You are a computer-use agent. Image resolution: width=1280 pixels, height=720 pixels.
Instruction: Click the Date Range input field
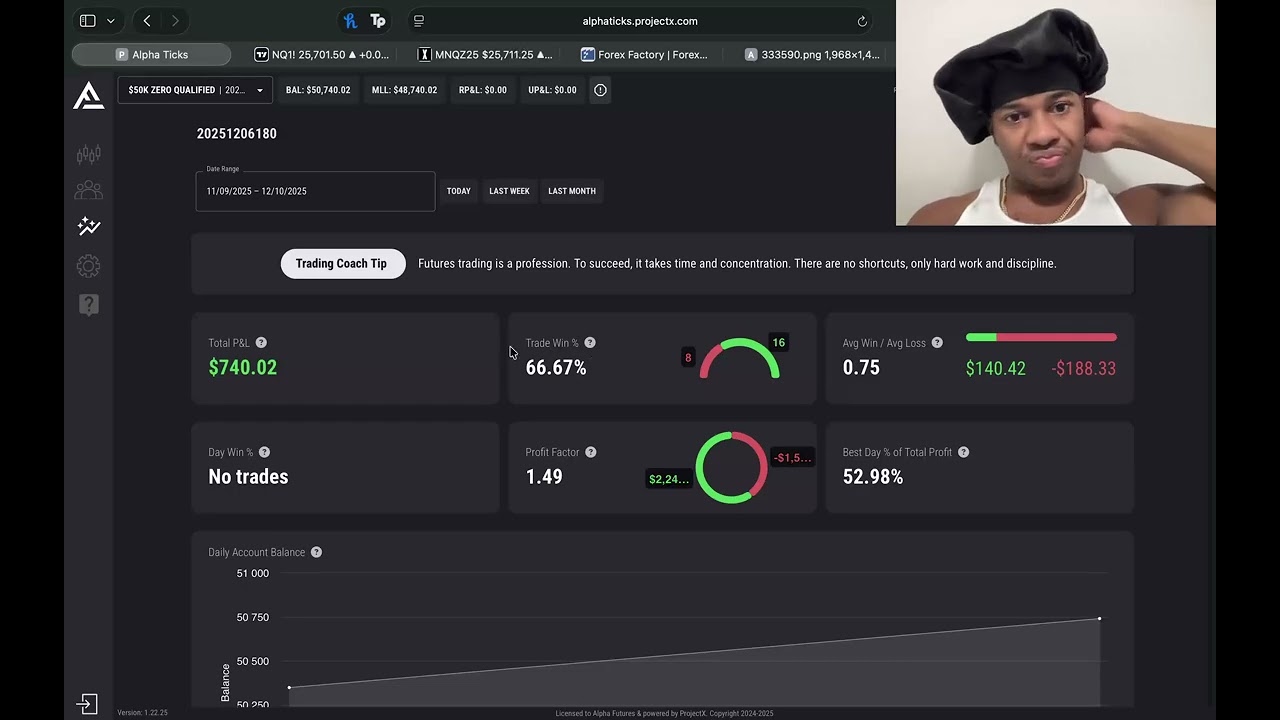pos(315,191)
